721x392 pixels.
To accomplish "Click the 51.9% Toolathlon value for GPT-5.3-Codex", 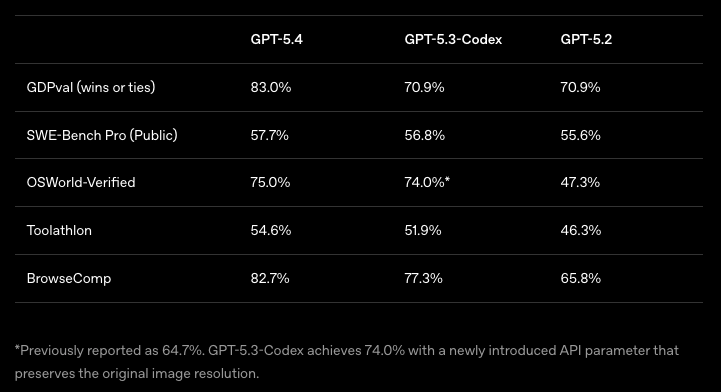I will coord(423,230).
